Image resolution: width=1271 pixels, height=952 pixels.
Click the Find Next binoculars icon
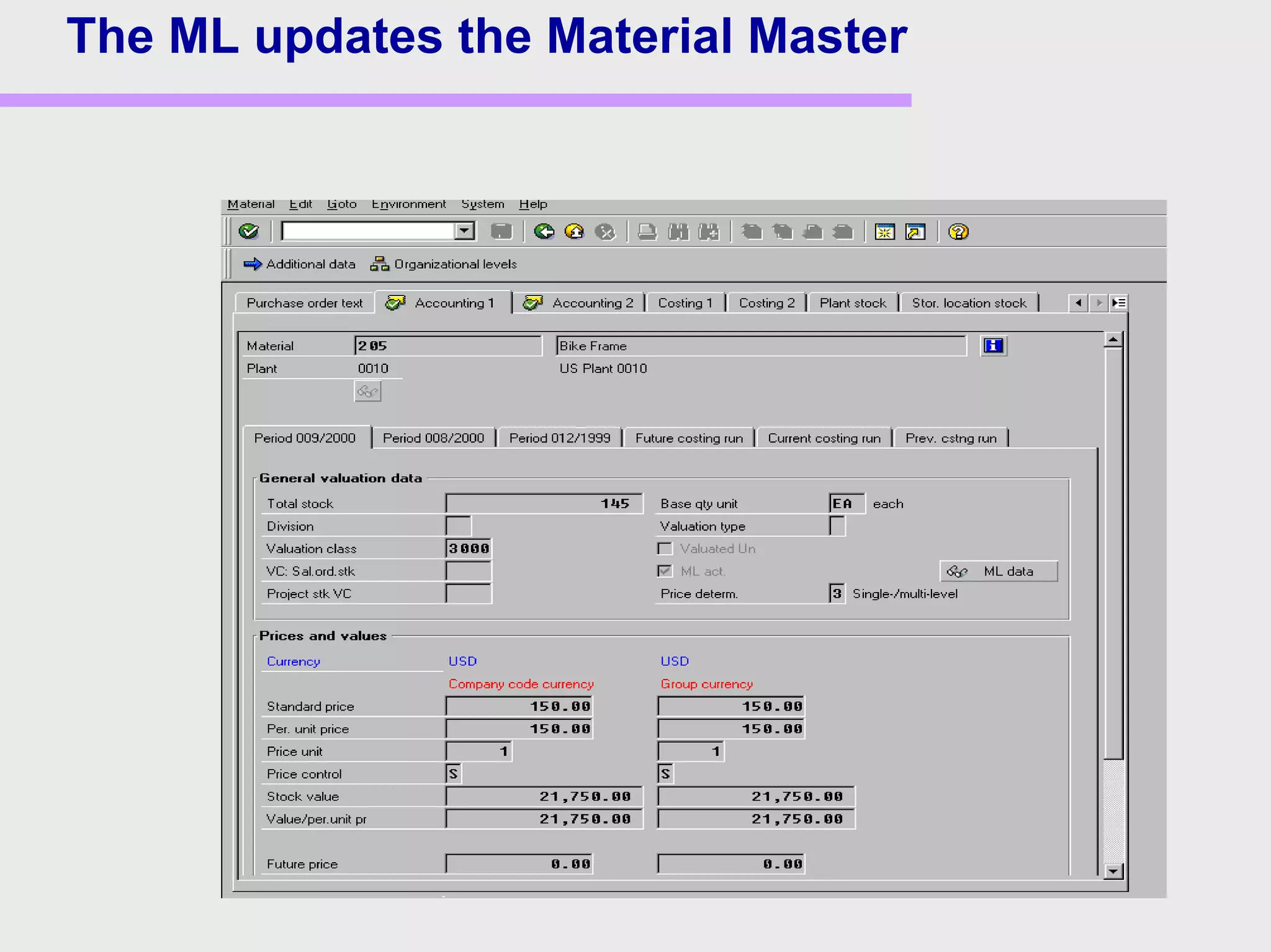pyautogui.click(x=708, y=231)
